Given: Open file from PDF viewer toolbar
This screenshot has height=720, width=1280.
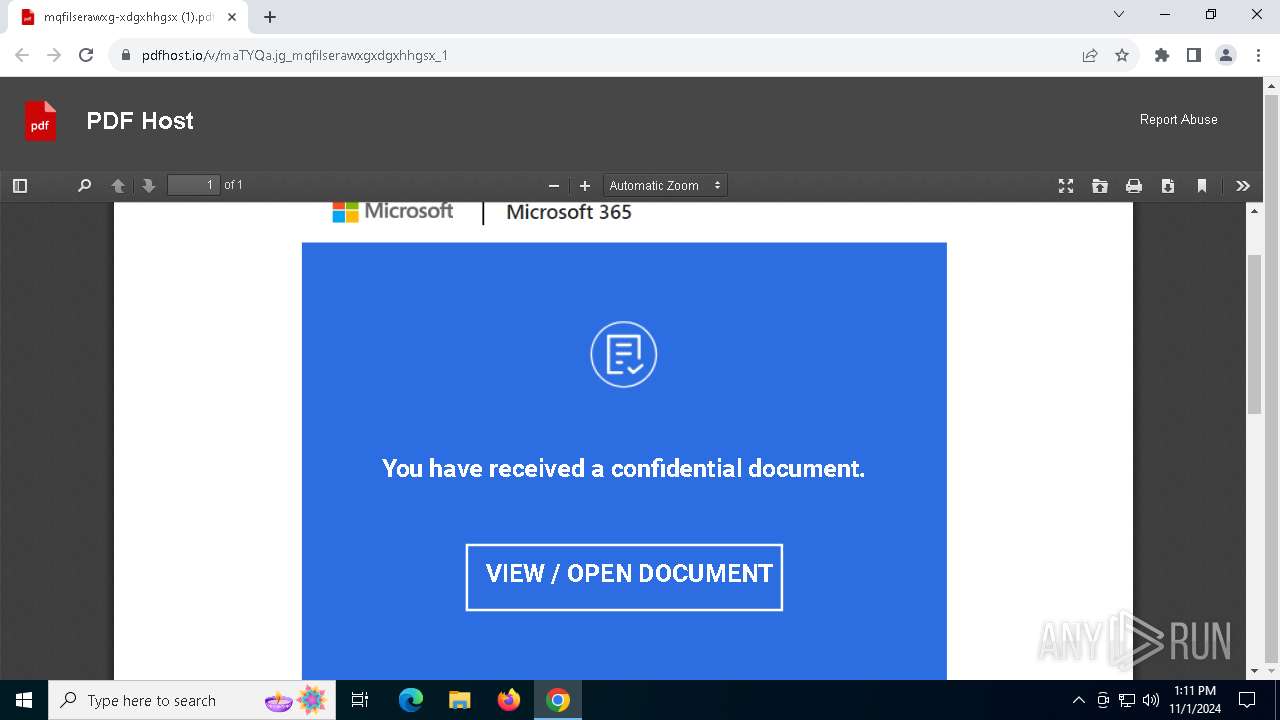Looking at the screenshot, I should point(1100,186).
